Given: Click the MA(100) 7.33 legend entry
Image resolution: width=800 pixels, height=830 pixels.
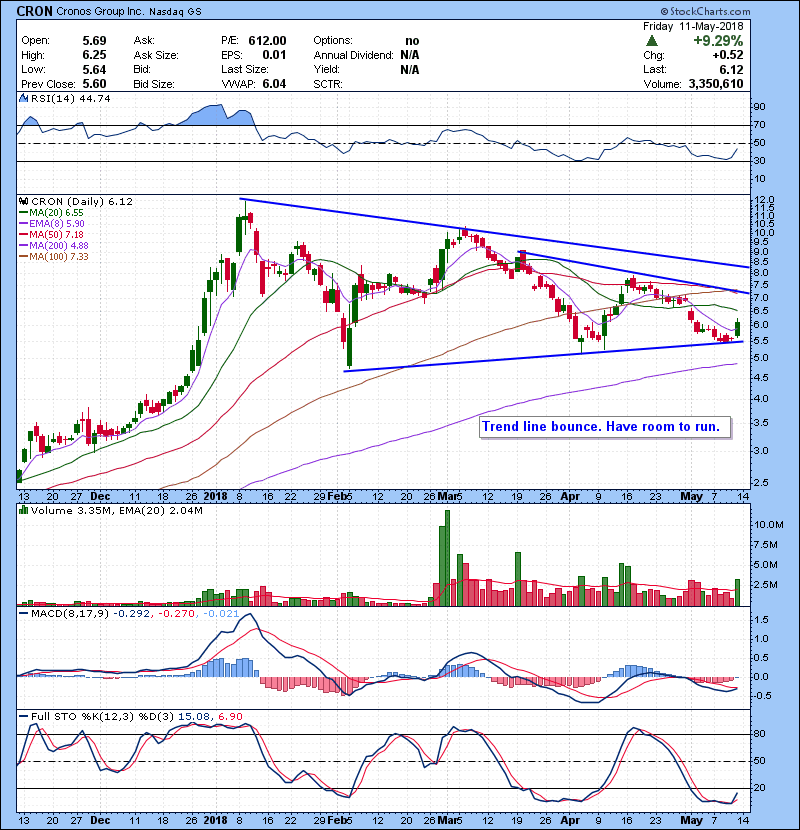Looking at the screenshot, I should click(59, 257).
